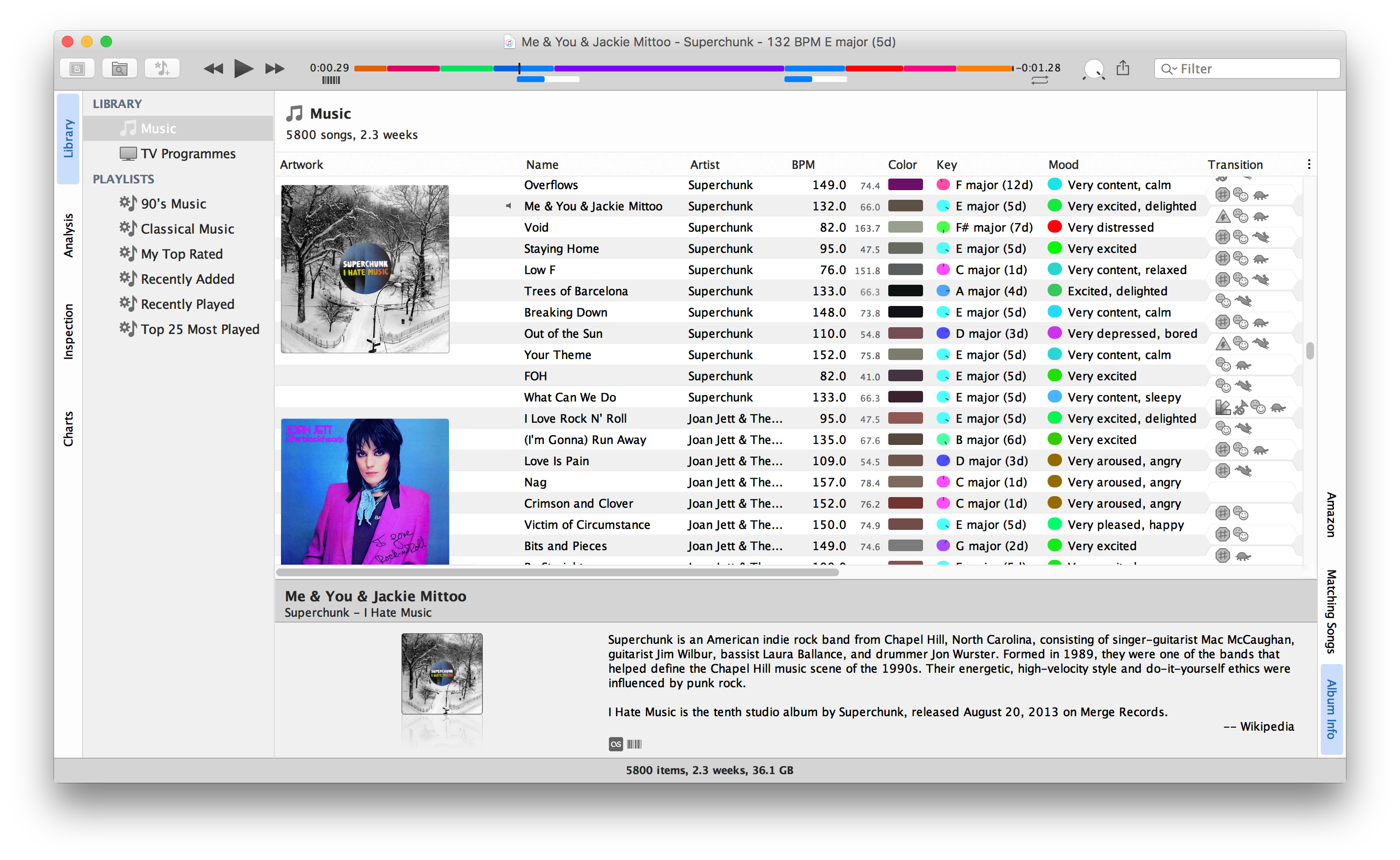Click the red mood dot for Void
Viewport: 1400px width, 860px height.
(1054, 227)
